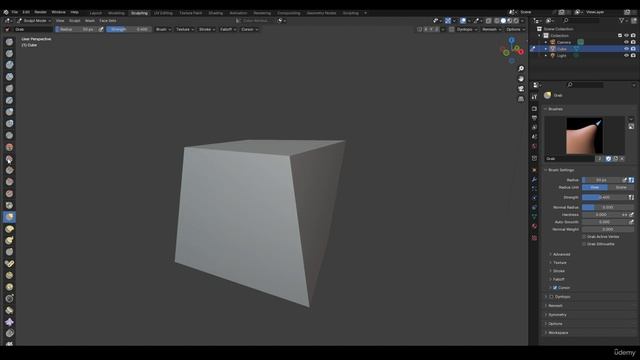
Task: Open the header Remesh dropdown
Action: [x=491, y=29]
